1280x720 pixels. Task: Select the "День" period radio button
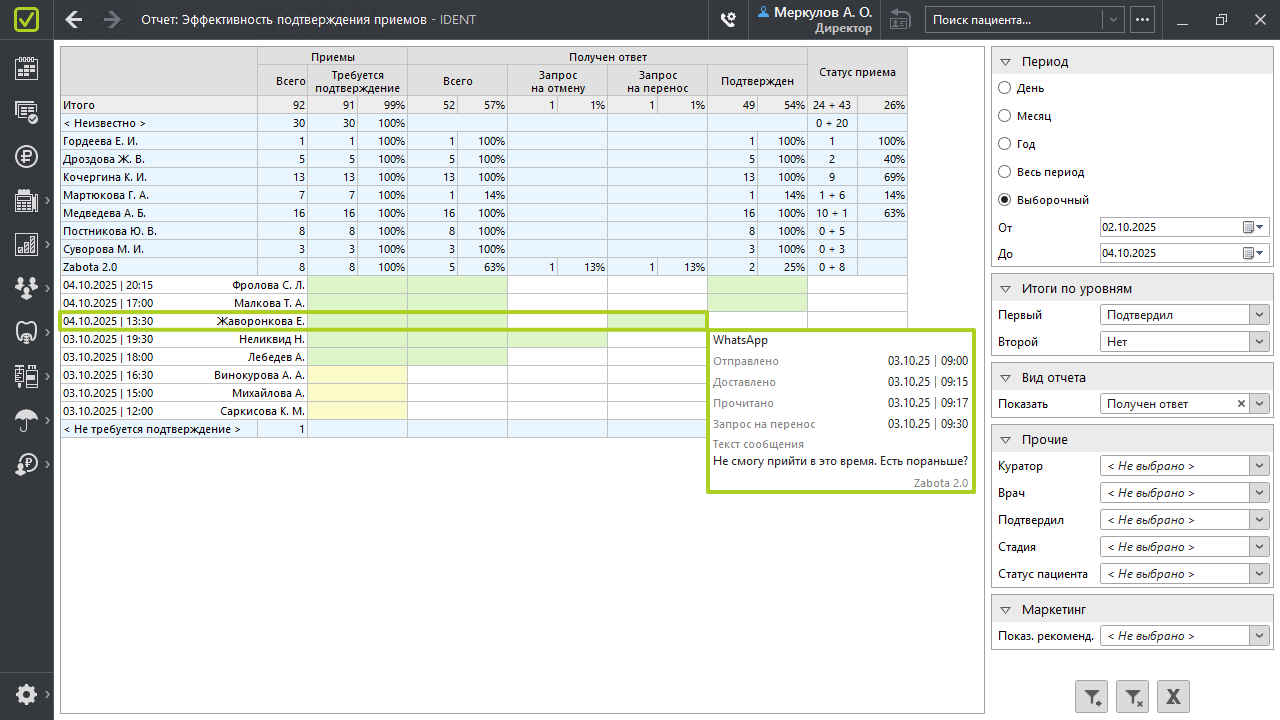pyautogui.click(x=1005, y=88)
